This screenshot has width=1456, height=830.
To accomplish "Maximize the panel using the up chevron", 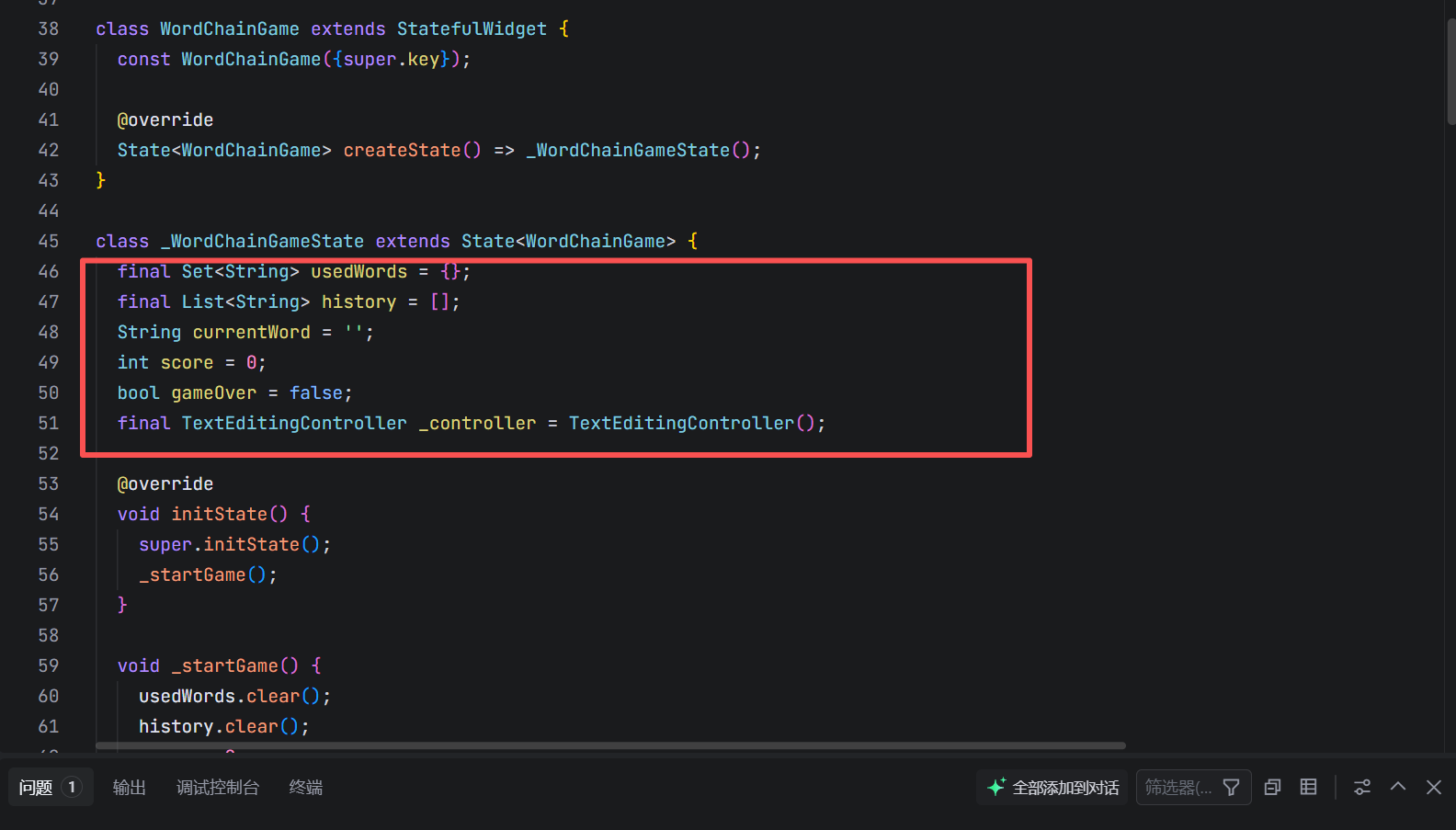I will 1398,787.
